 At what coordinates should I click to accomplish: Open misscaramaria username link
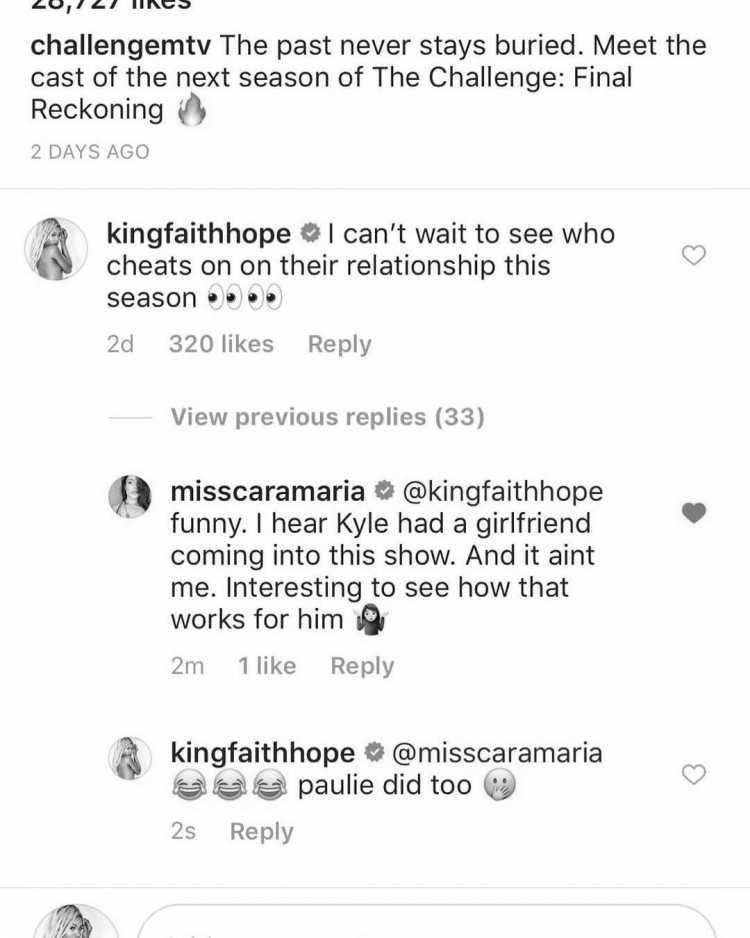click(267, 491)
